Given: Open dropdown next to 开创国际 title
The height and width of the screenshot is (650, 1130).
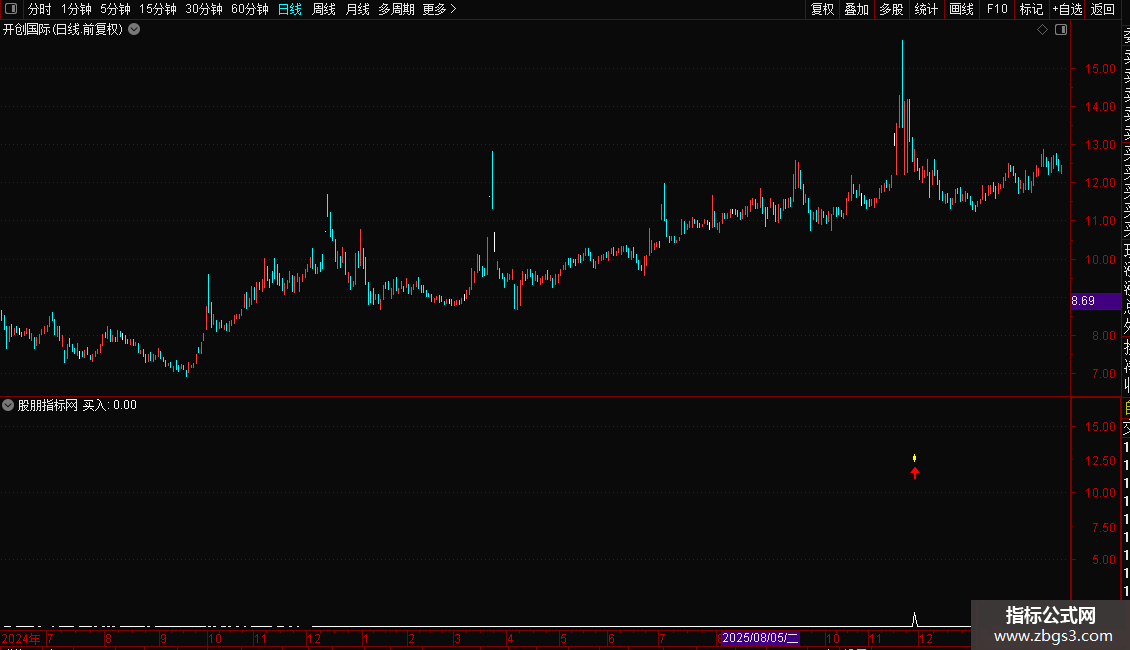Looking at the screenshot, I should [x=134, y=29].
